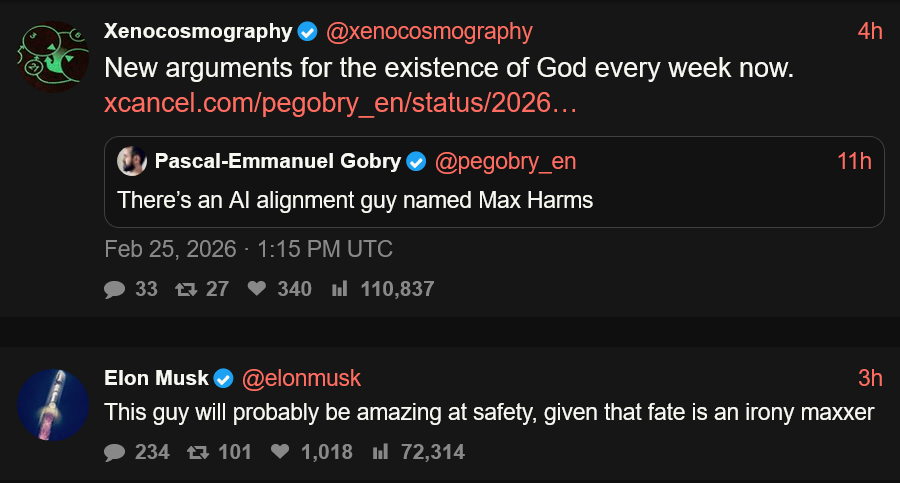
Task: Click the views chart icon showing 110,837
Action: click(340, 289)
